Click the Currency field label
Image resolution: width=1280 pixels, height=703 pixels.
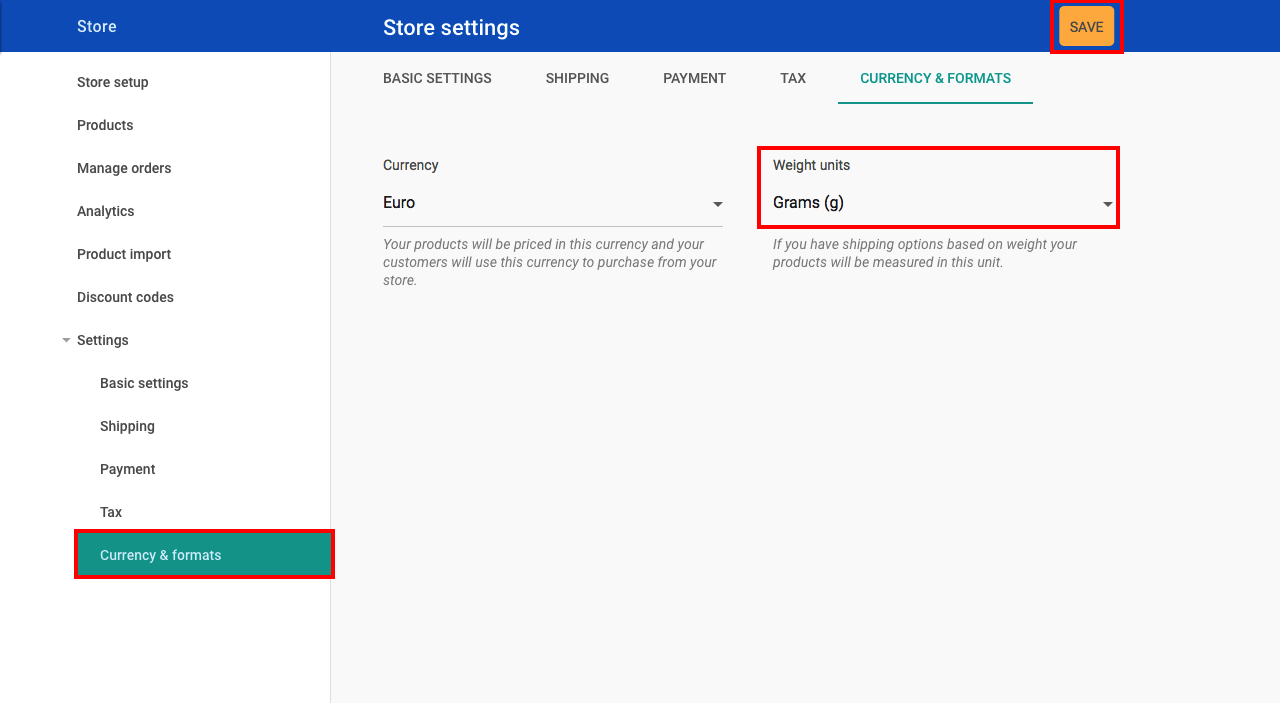click(411, 165)
